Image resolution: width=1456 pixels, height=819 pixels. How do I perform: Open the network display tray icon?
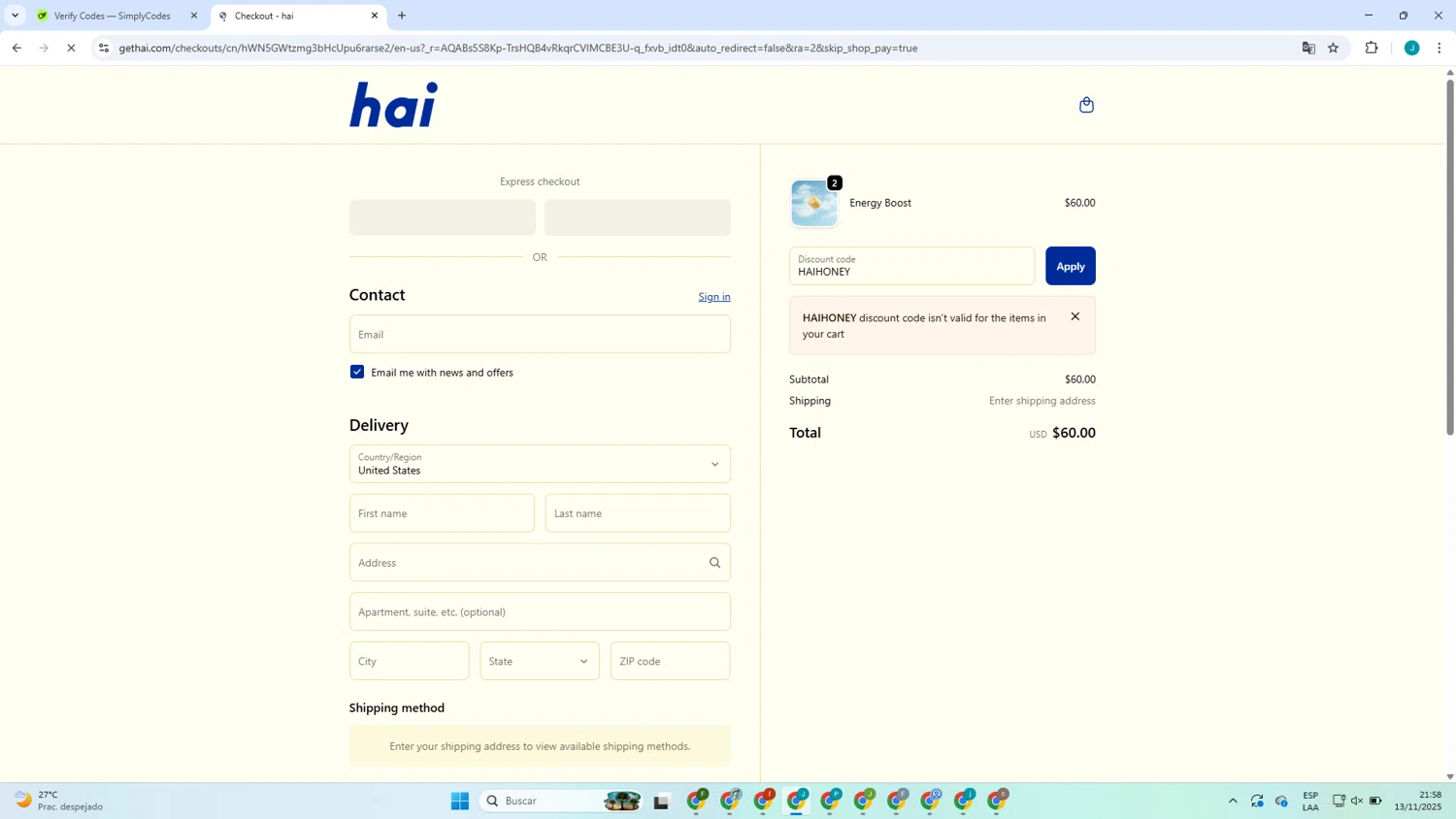[x=1339, y=801]
